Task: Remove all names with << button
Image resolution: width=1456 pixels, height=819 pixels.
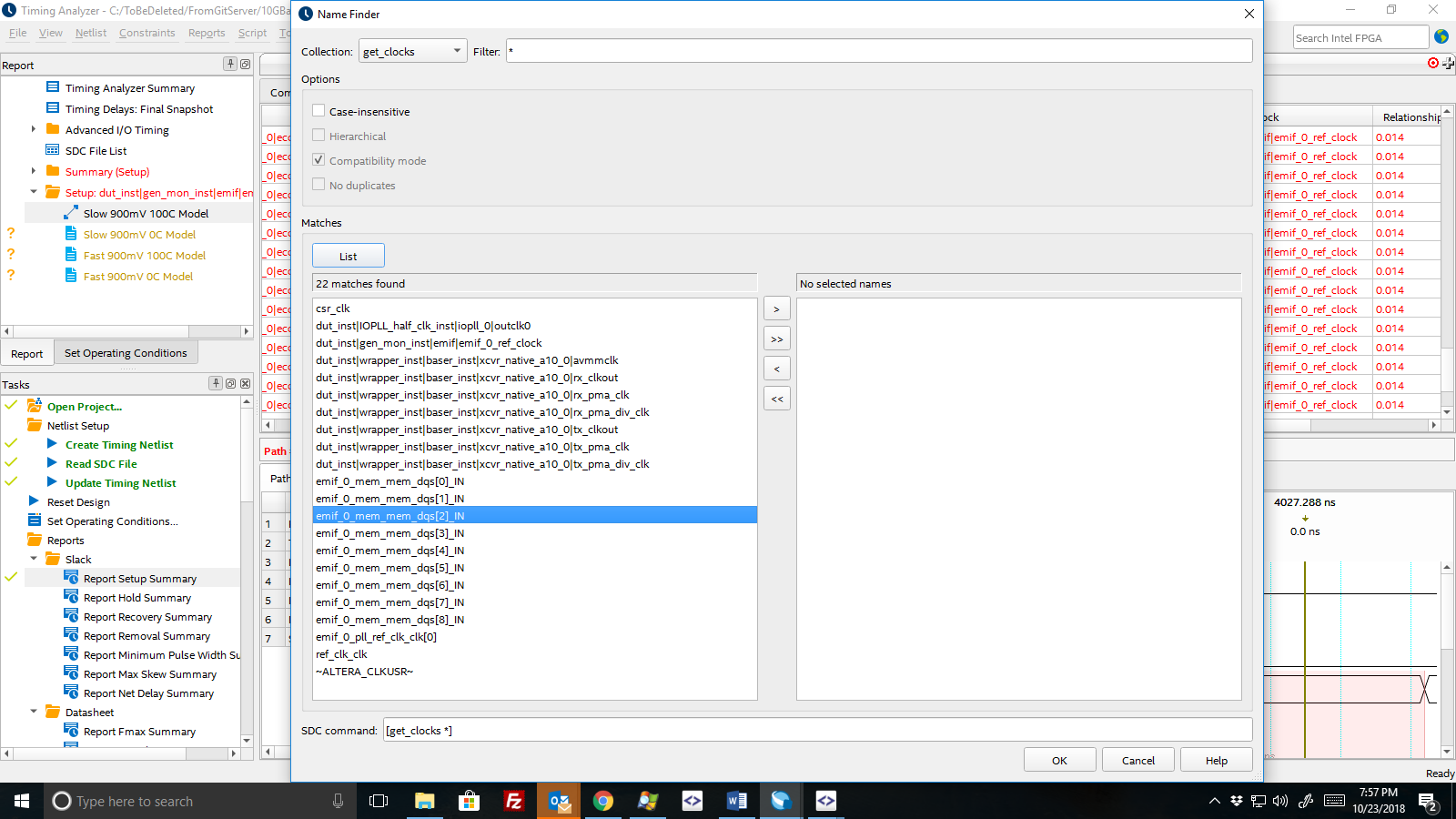Action: pos(776,399)
